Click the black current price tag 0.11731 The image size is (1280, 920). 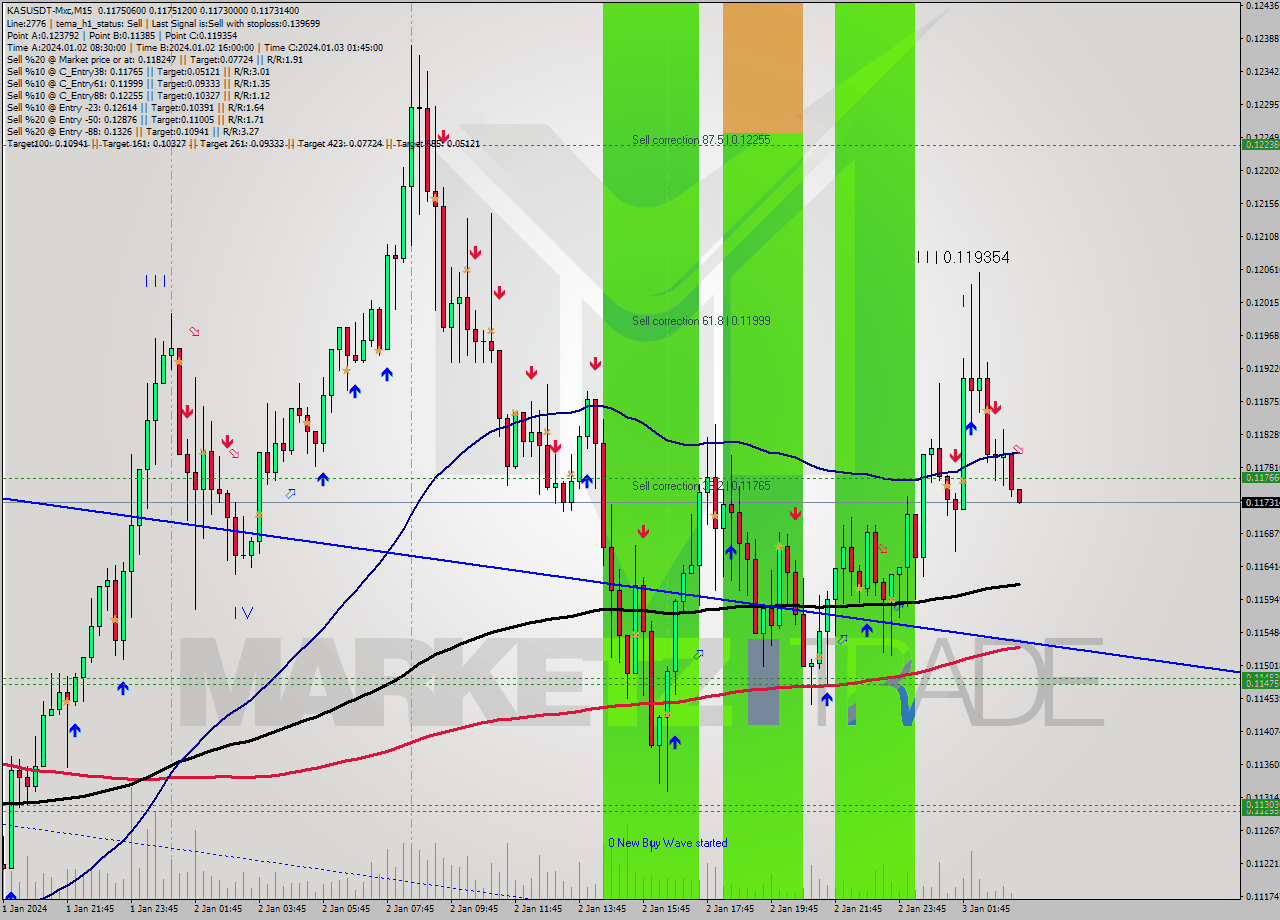[x=1260, y=502]
